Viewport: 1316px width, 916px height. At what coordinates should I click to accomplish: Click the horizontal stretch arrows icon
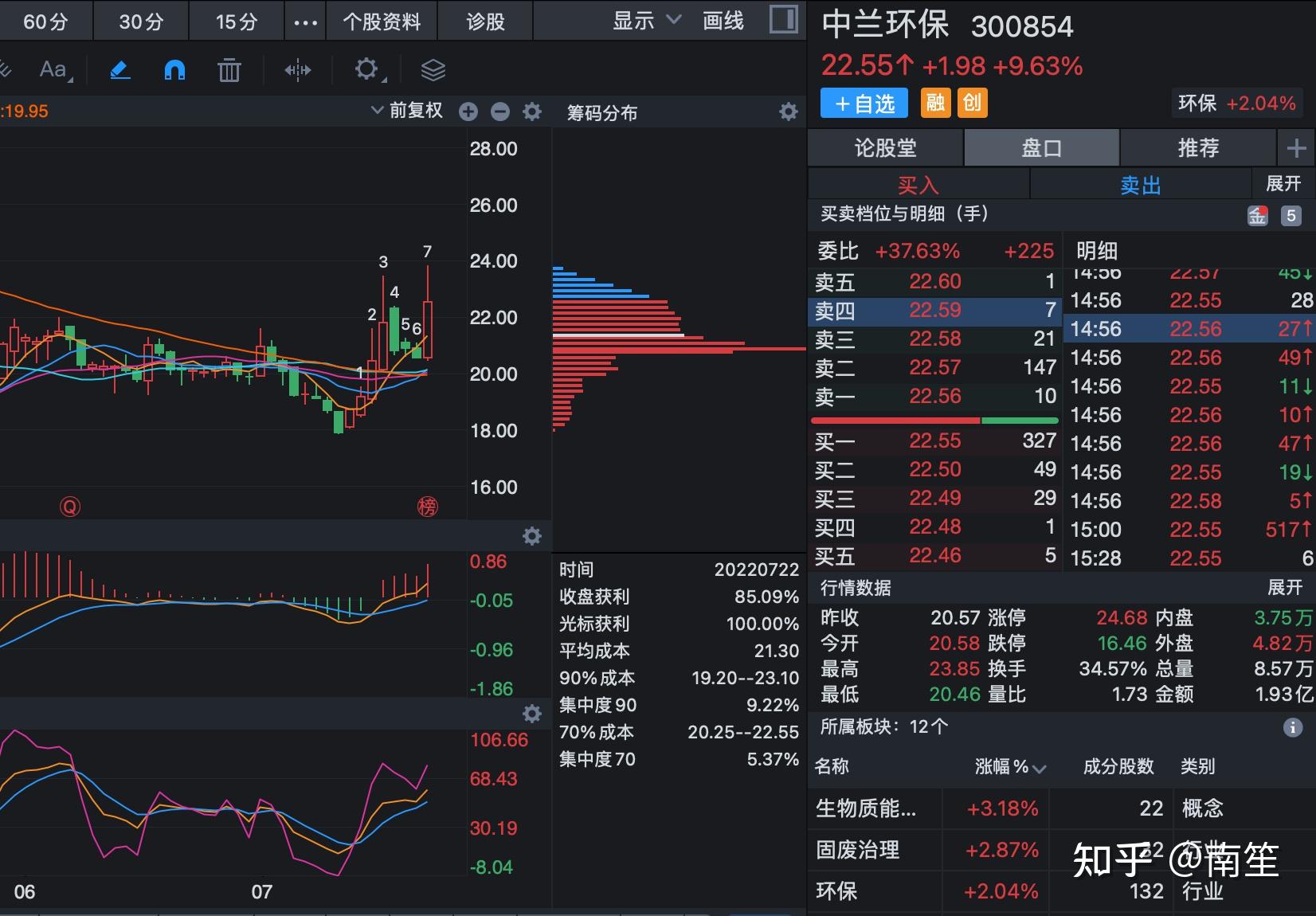point(298,70)
